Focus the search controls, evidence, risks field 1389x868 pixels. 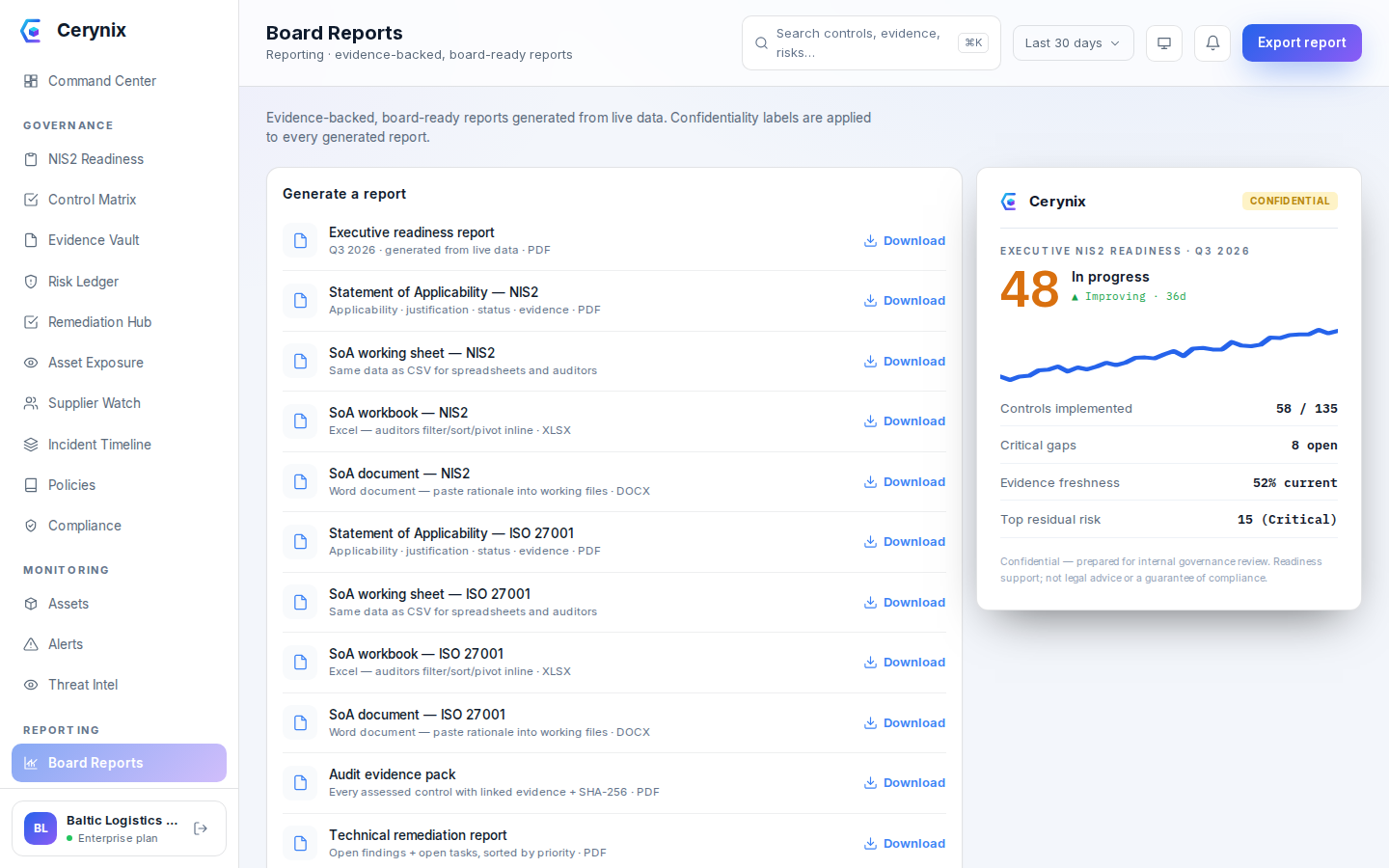click(871, 43)
